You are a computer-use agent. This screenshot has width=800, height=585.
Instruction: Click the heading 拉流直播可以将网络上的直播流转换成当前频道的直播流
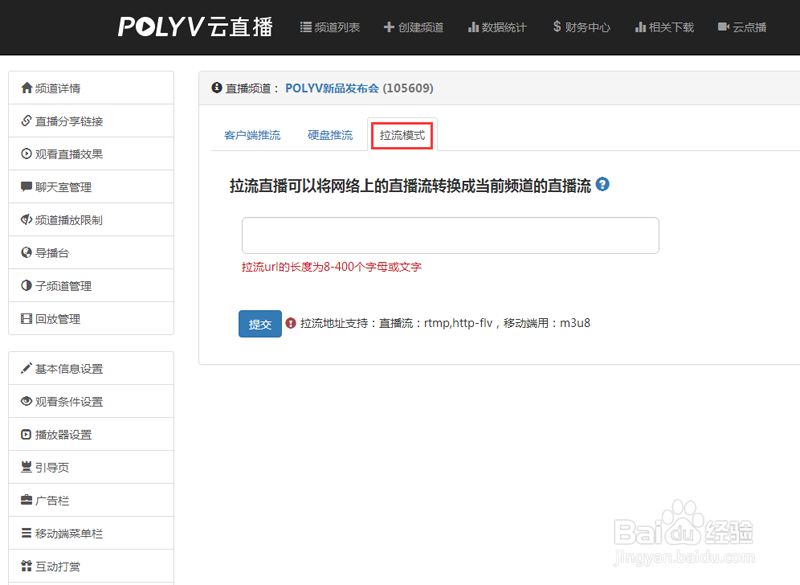410,185
